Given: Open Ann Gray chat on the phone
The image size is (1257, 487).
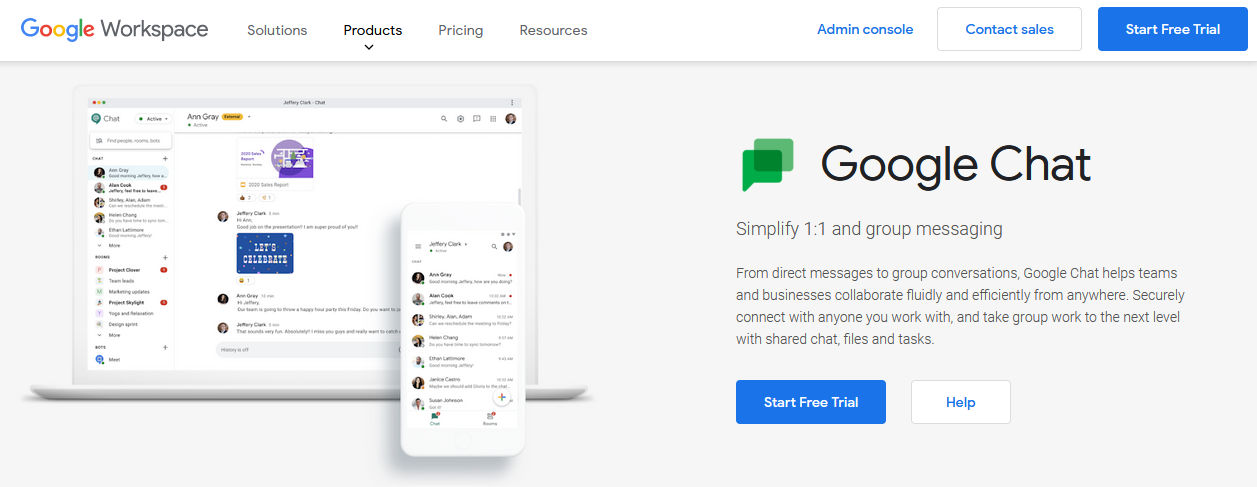Looking at the screenshot, I should point(462,278).
